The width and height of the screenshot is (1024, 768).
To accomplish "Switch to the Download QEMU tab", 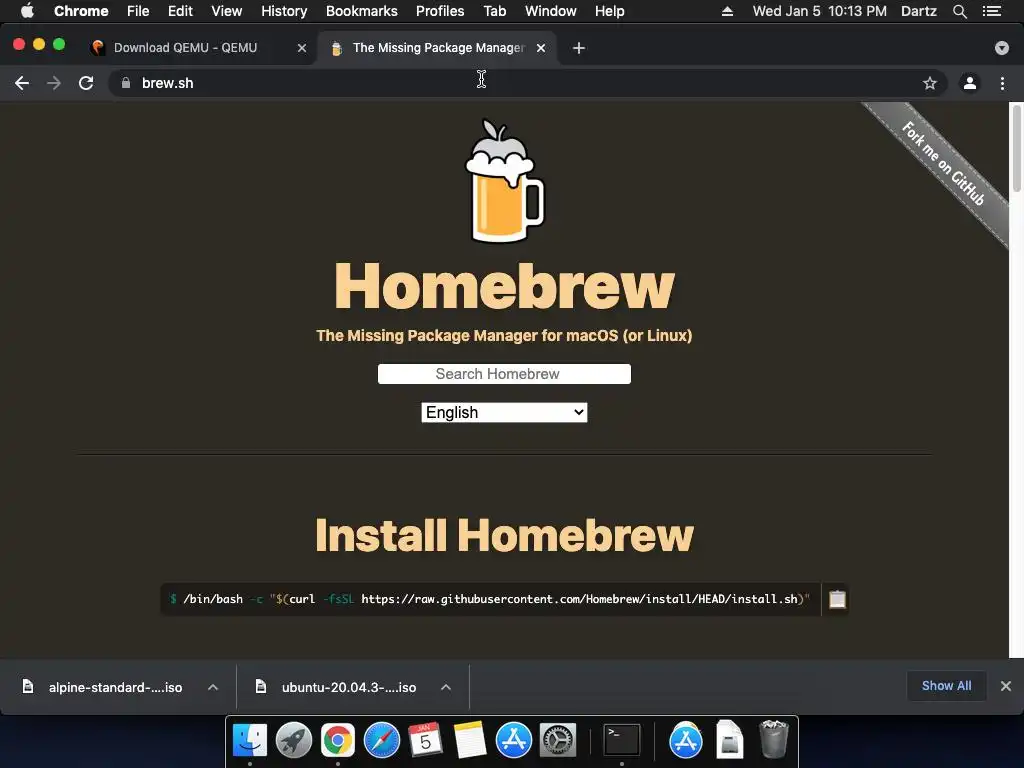I will (x=185, y=48).
